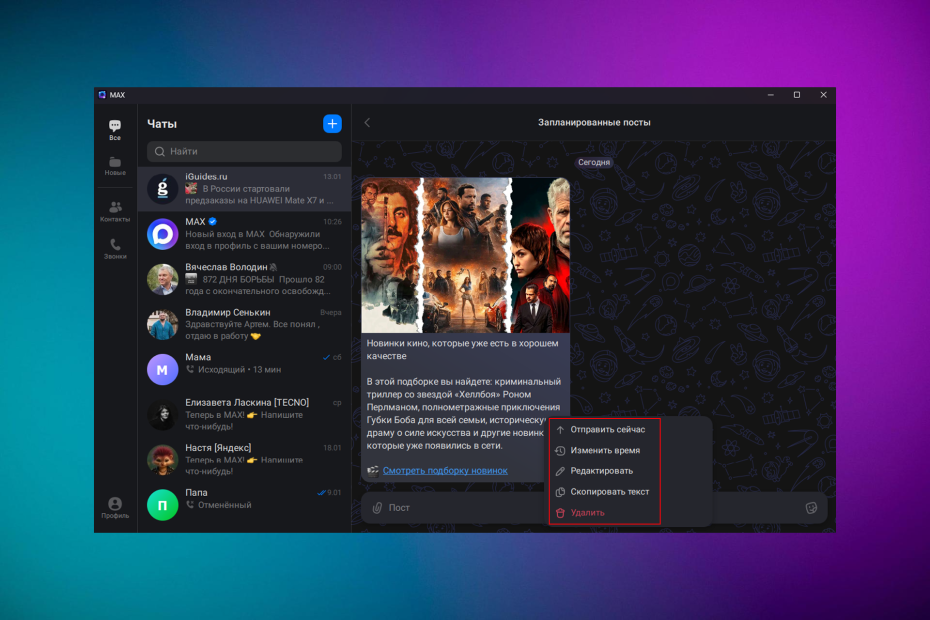This screenshot has height=620, width=930.
Task: Click the 'Сегодня' date label
Action: [594, 162]
